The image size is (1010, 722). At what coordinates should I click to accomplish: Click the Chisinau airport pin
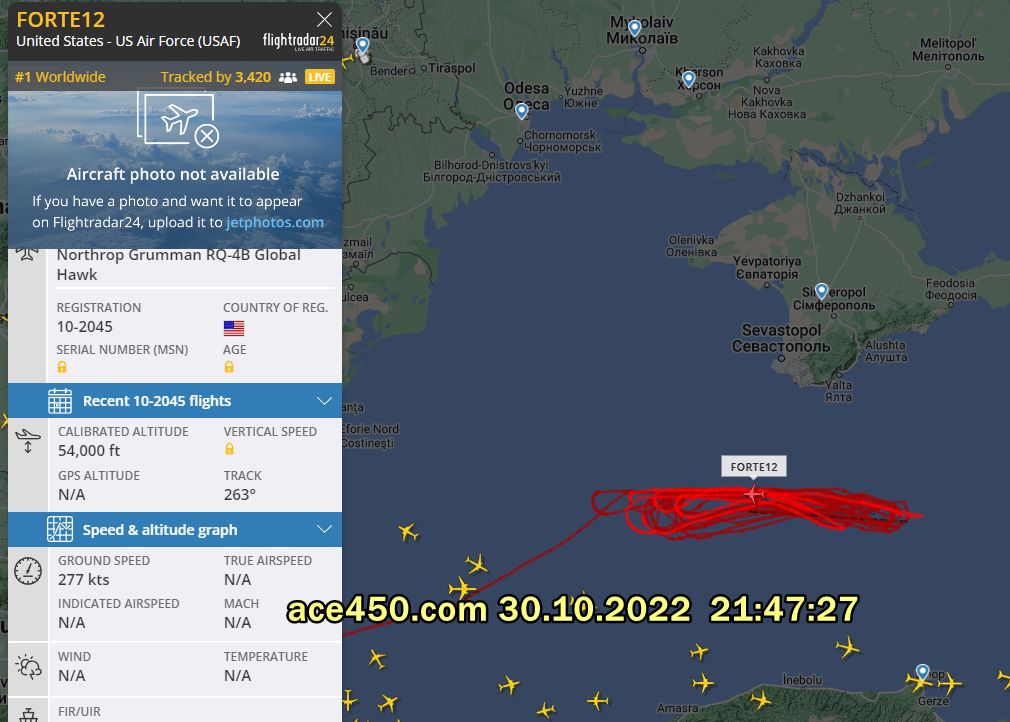pos(363,46)
